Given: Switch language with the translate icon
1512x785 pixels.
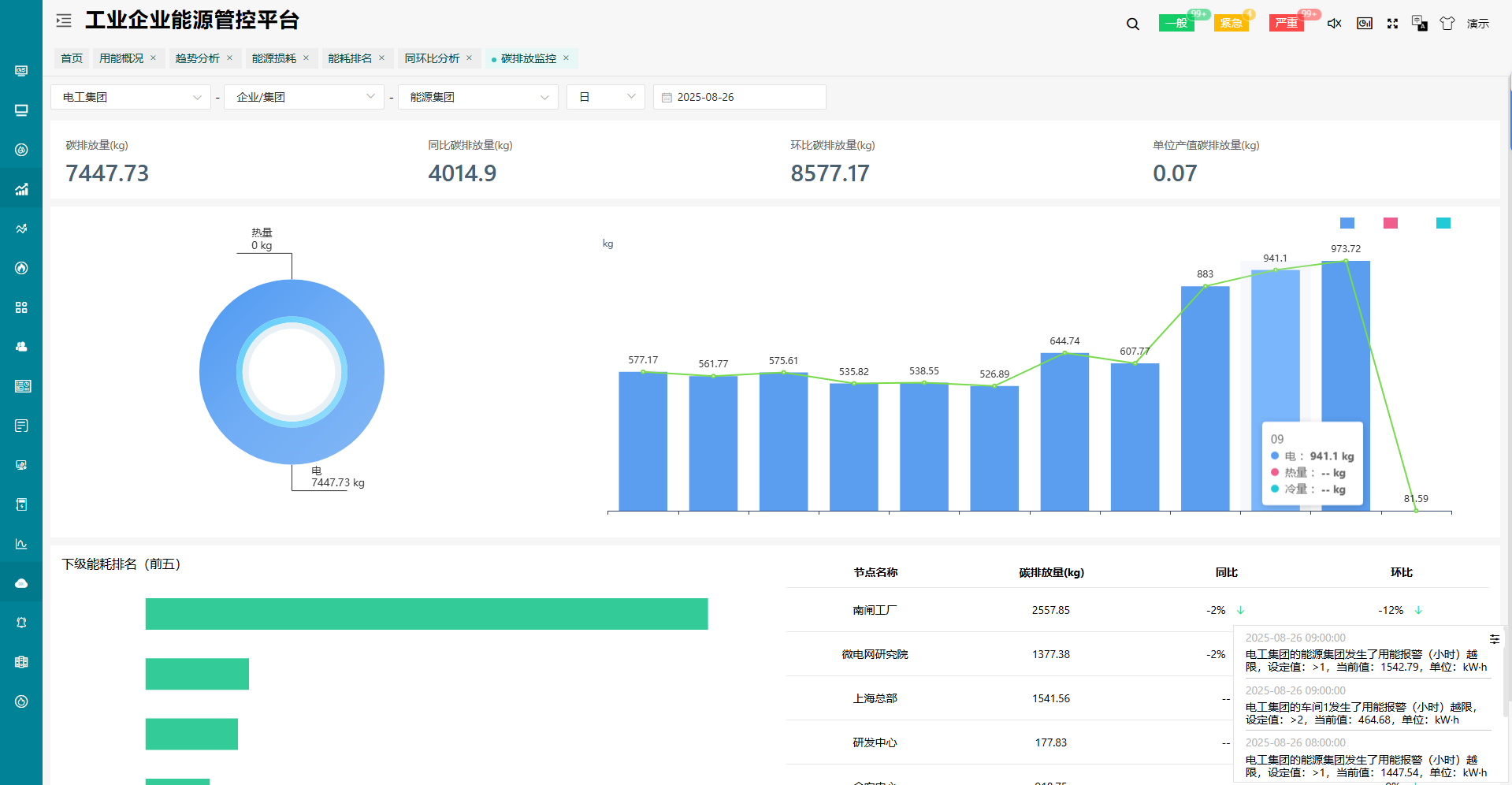Looking at the screenshot, I should [1419, 23].
